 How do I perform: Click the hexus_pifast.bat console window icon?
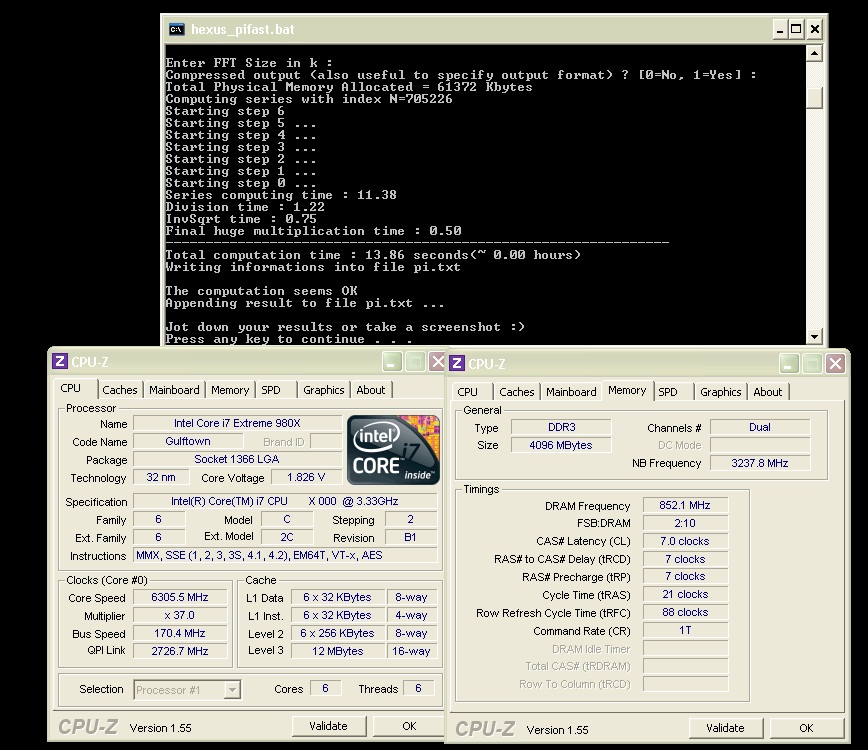coord(177,29)
